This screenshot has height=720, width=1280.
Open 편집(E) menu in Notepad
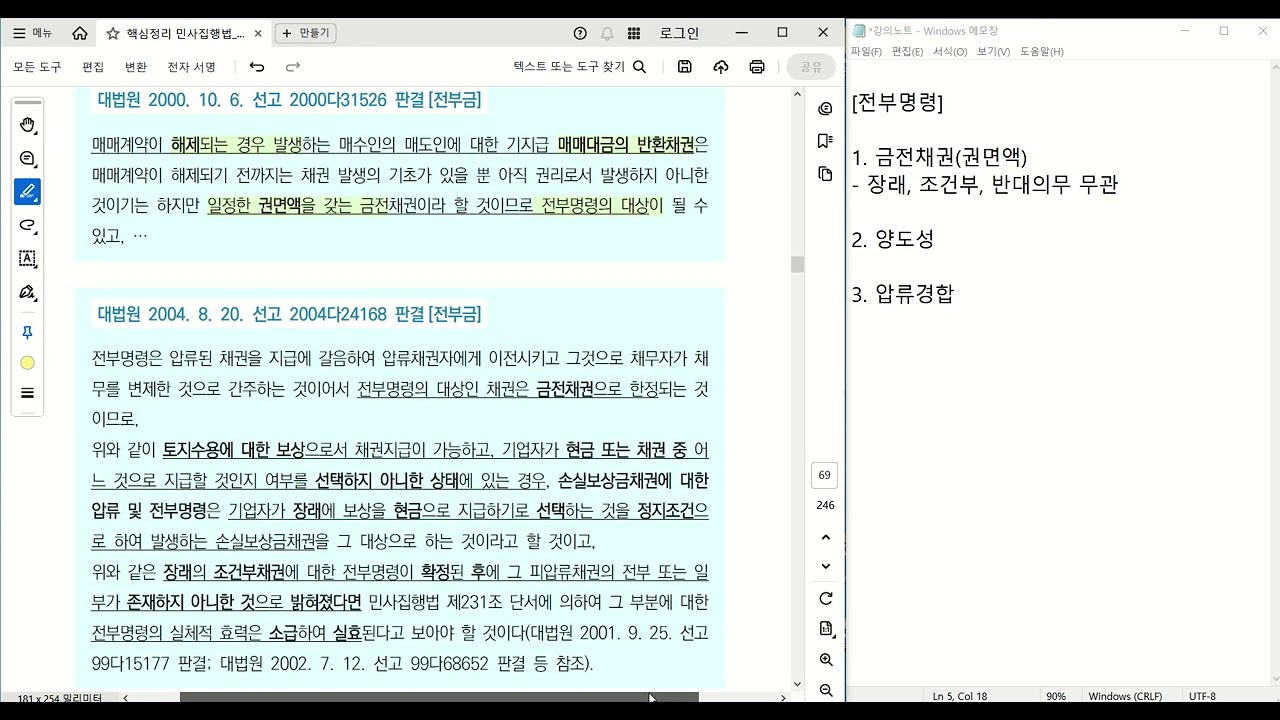tap(907, 51)
